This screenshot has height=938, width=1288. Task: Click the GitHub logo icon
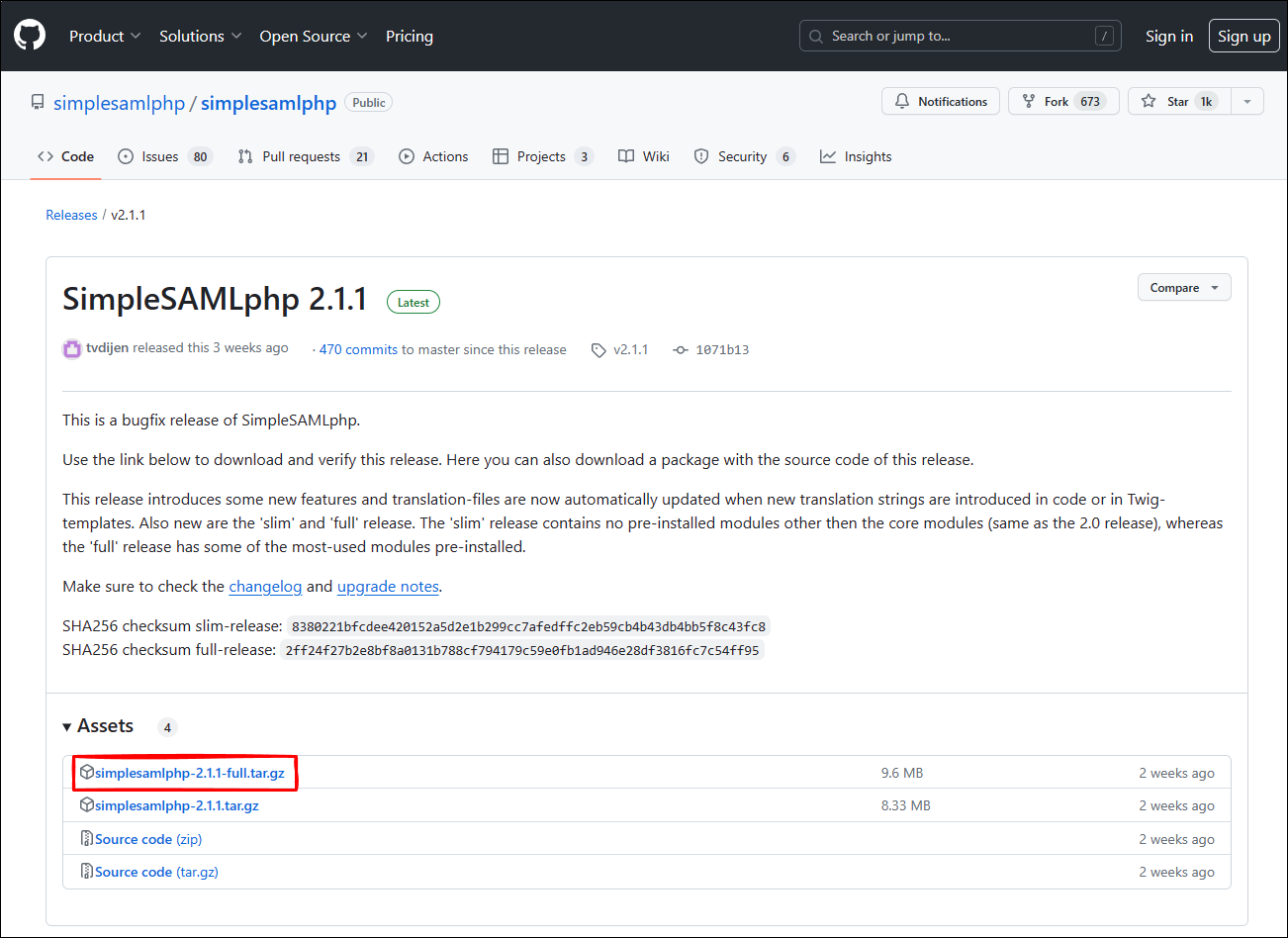coord(30,36)
